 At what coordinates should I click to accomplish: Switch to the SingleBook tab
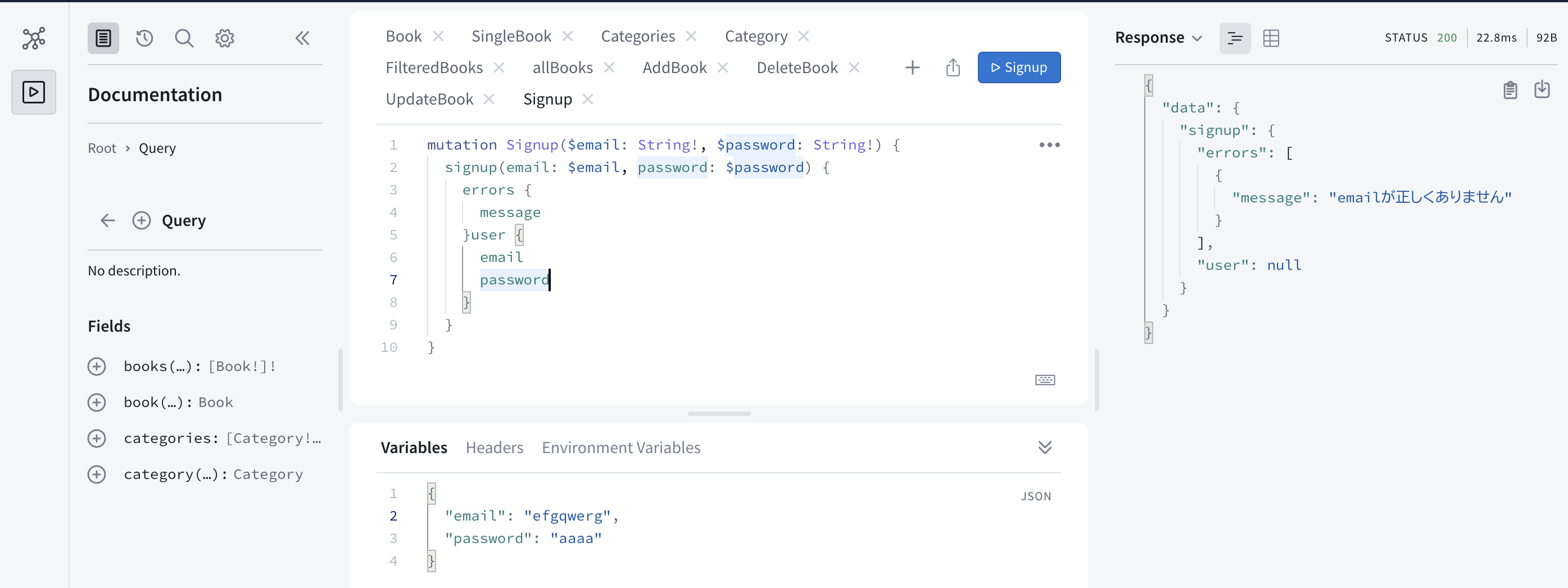(511, 37)
